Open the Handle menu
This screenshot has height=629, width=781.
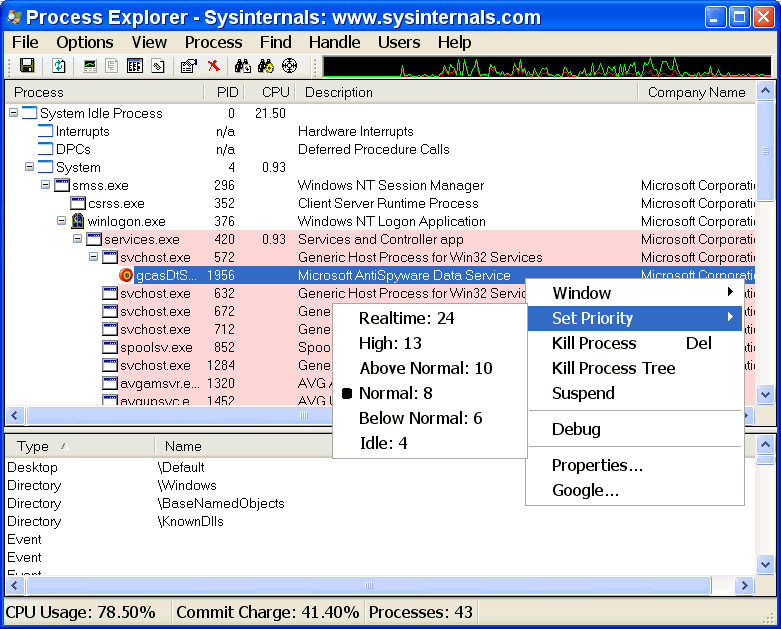(x=334, y=42)
